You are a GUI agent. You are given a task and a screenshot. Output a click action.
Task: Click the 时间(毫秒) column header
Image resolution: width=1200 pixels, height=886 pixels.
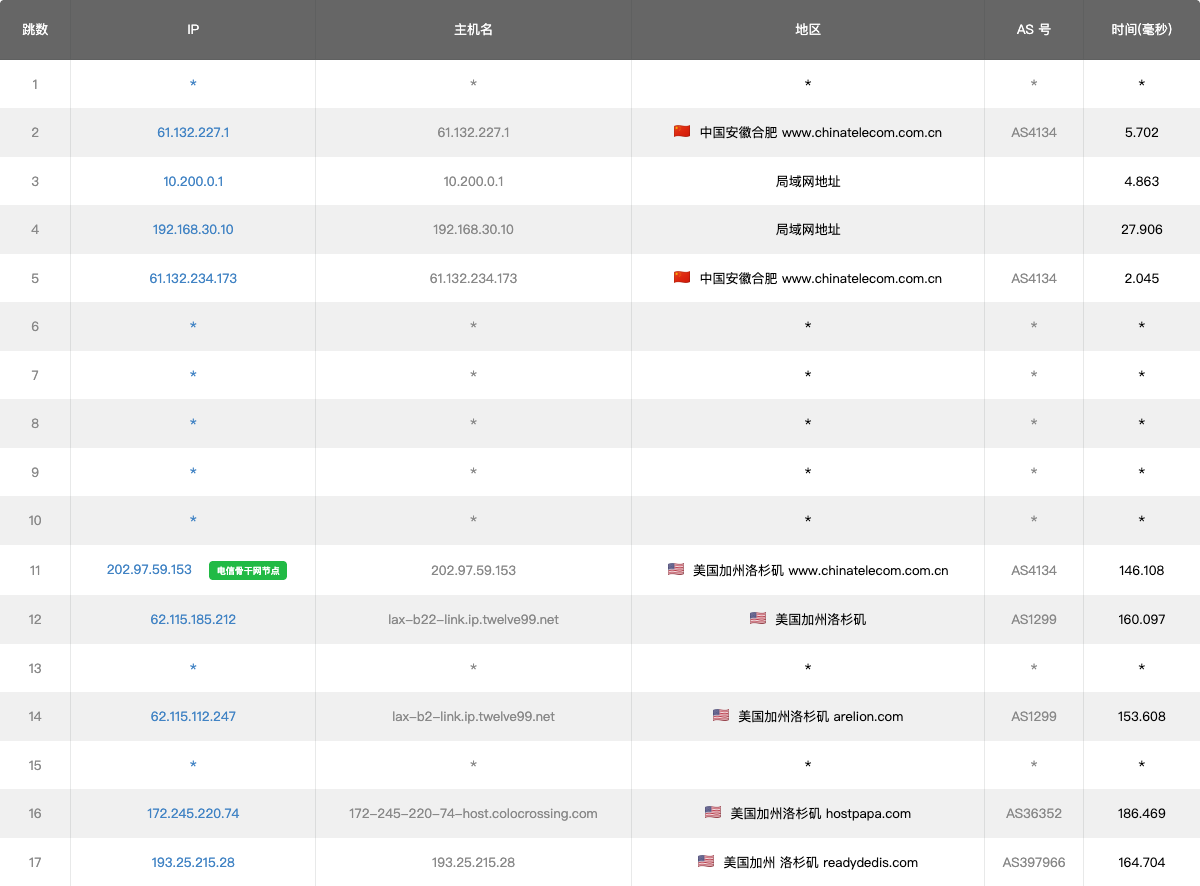tap(1141, 30)
